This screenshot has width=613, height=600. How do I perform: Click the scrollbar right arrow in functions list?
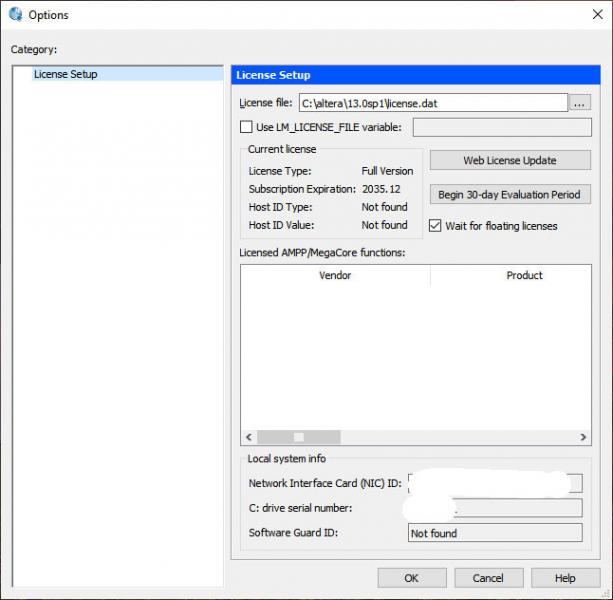584,437
